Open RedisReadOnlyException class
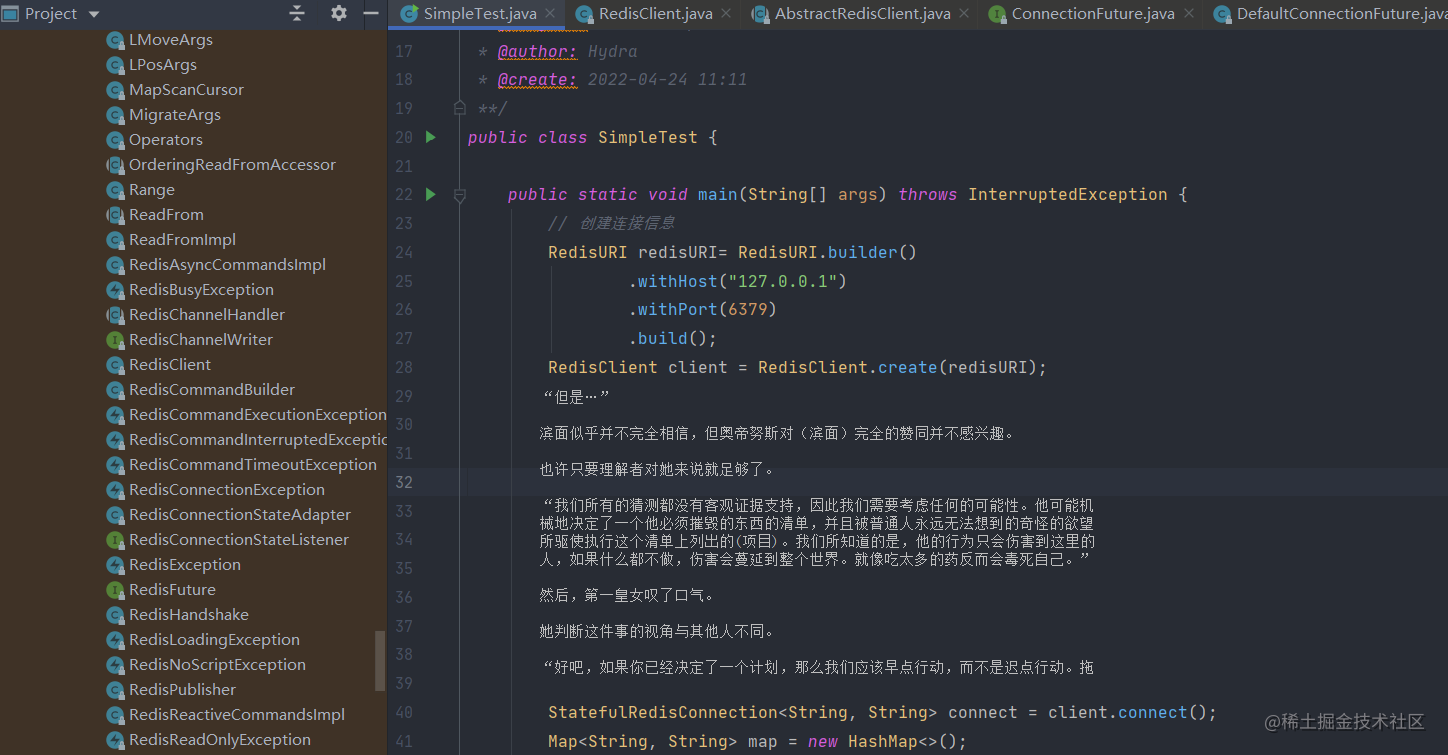Viewport: 1448px width, 755px height. pos(220,740)
